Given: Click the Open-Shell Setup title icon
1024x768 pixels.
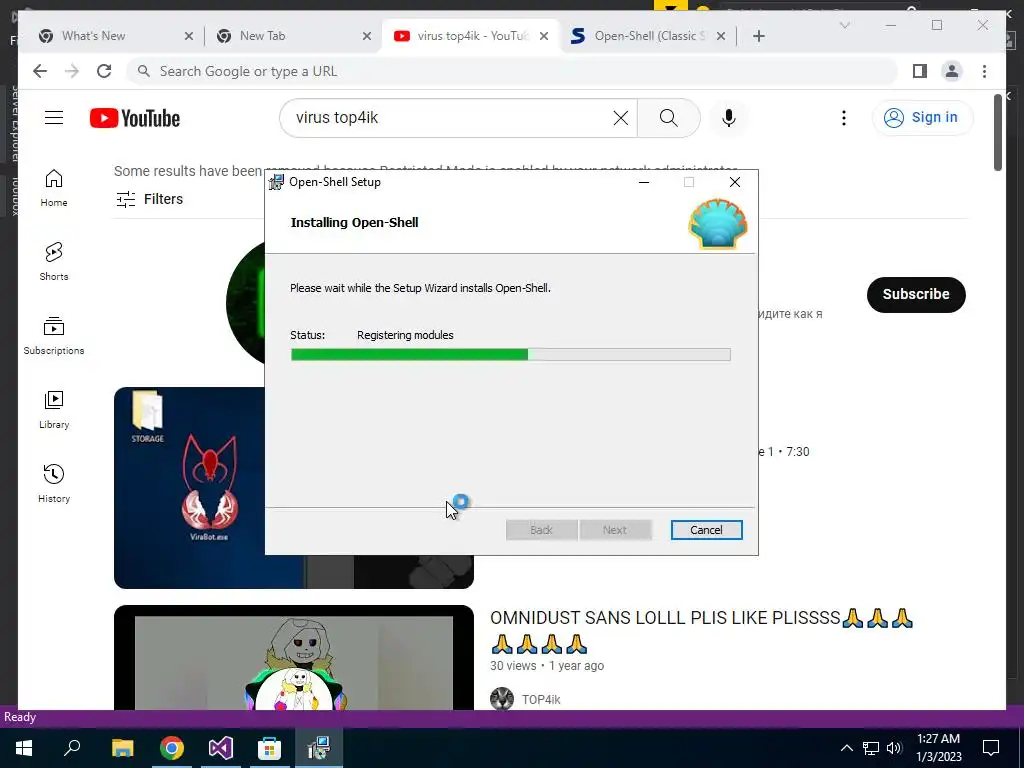Looking at the screenshot, I should [276, 182].
